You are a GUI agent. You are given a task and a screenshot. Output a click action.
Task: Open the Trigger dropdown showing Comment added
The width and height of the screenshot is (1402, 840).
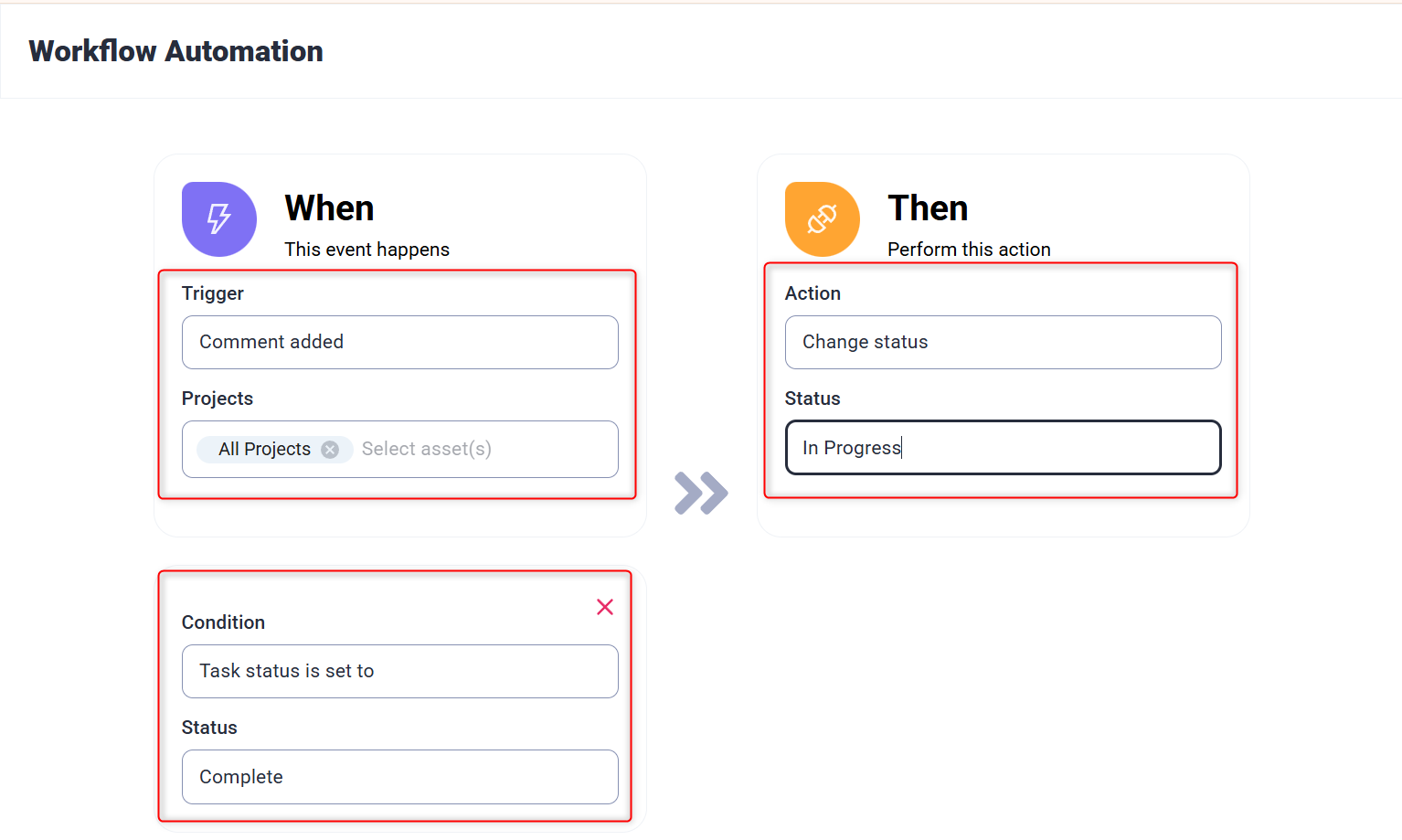coord(399,342)
